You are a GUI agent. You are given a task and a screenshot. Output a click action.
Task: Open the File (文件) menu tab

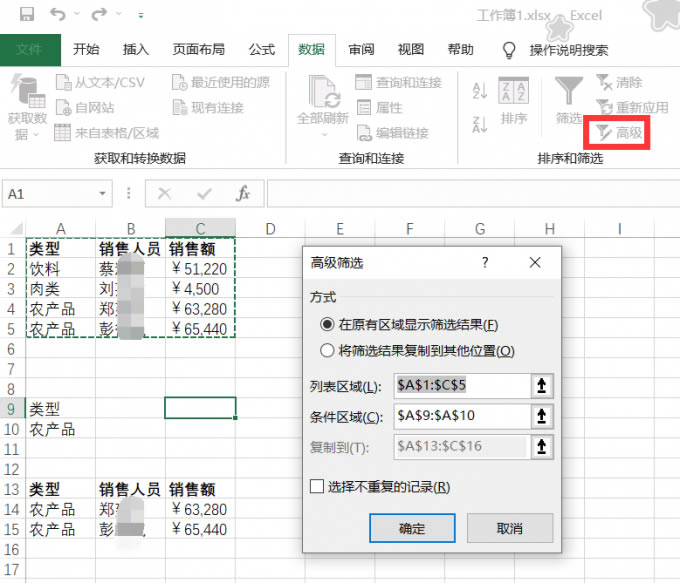30,50
